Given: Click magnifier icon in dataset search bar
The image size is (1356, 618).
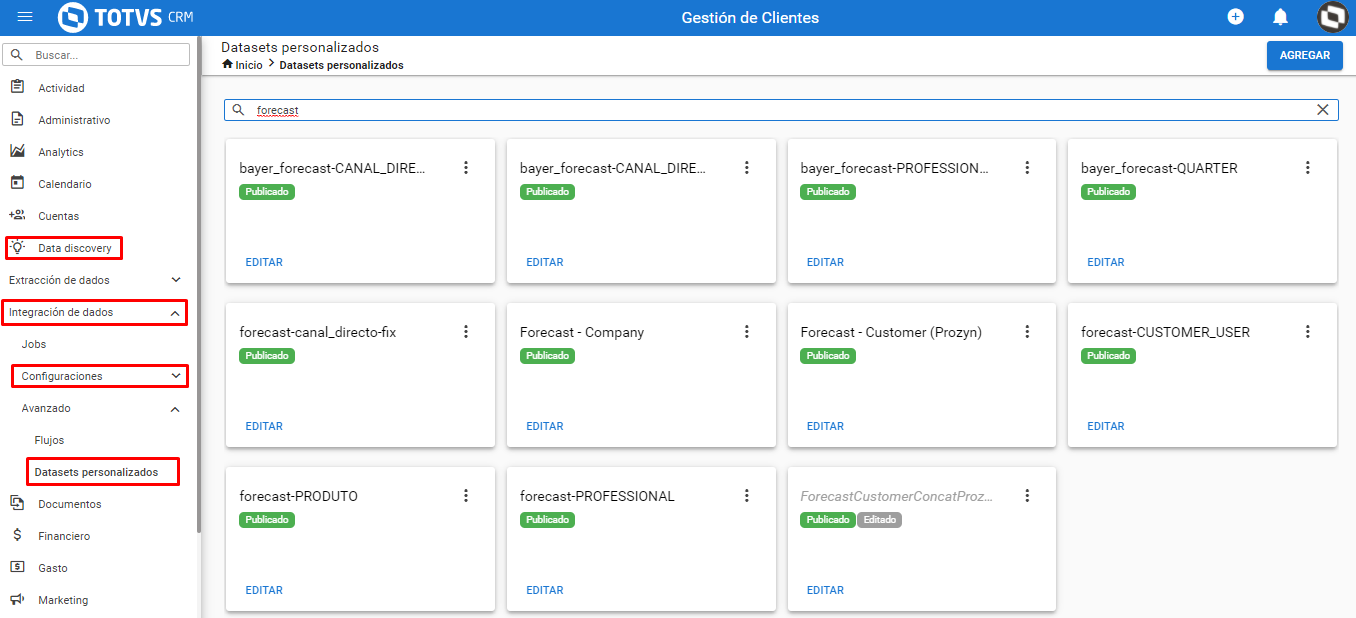Looking at the screenshot, I should click(238, 110).
